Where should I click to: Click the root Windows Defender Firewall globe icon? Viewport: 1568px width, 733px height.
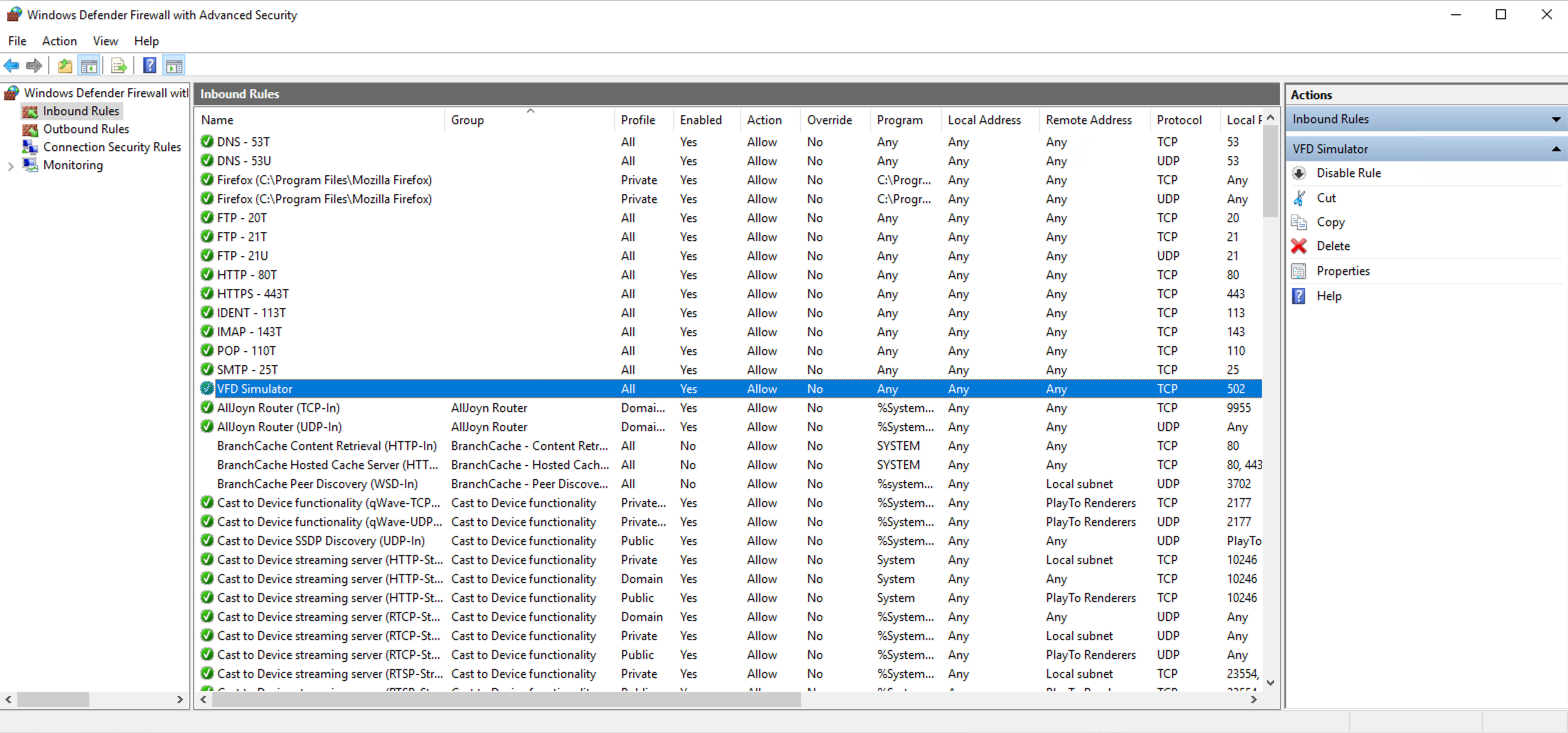tap(11, 93)
